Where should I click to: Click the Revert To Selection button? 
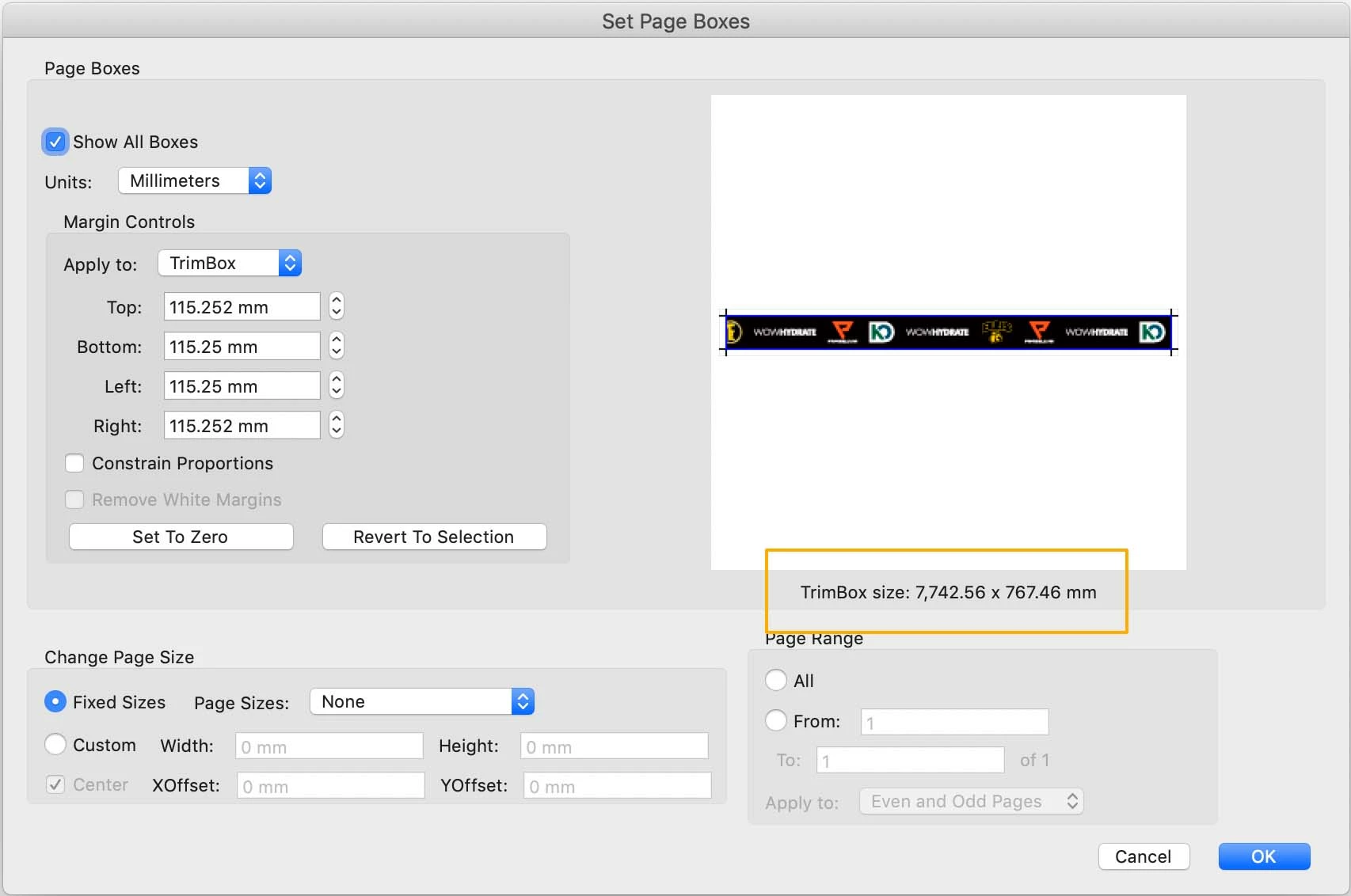coord(434,537)
